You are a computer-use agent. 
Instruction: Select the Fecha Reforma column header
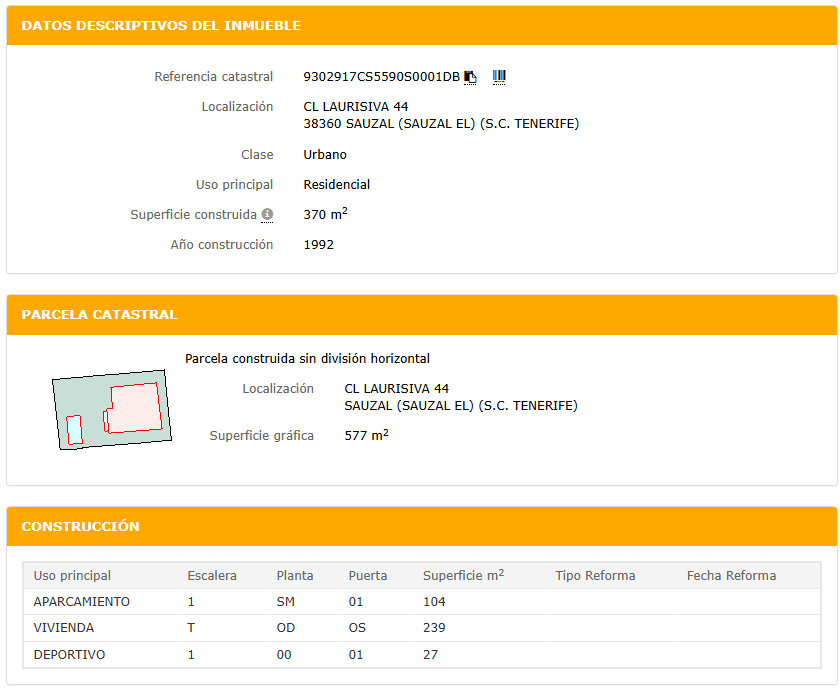(x=731, y=576)
